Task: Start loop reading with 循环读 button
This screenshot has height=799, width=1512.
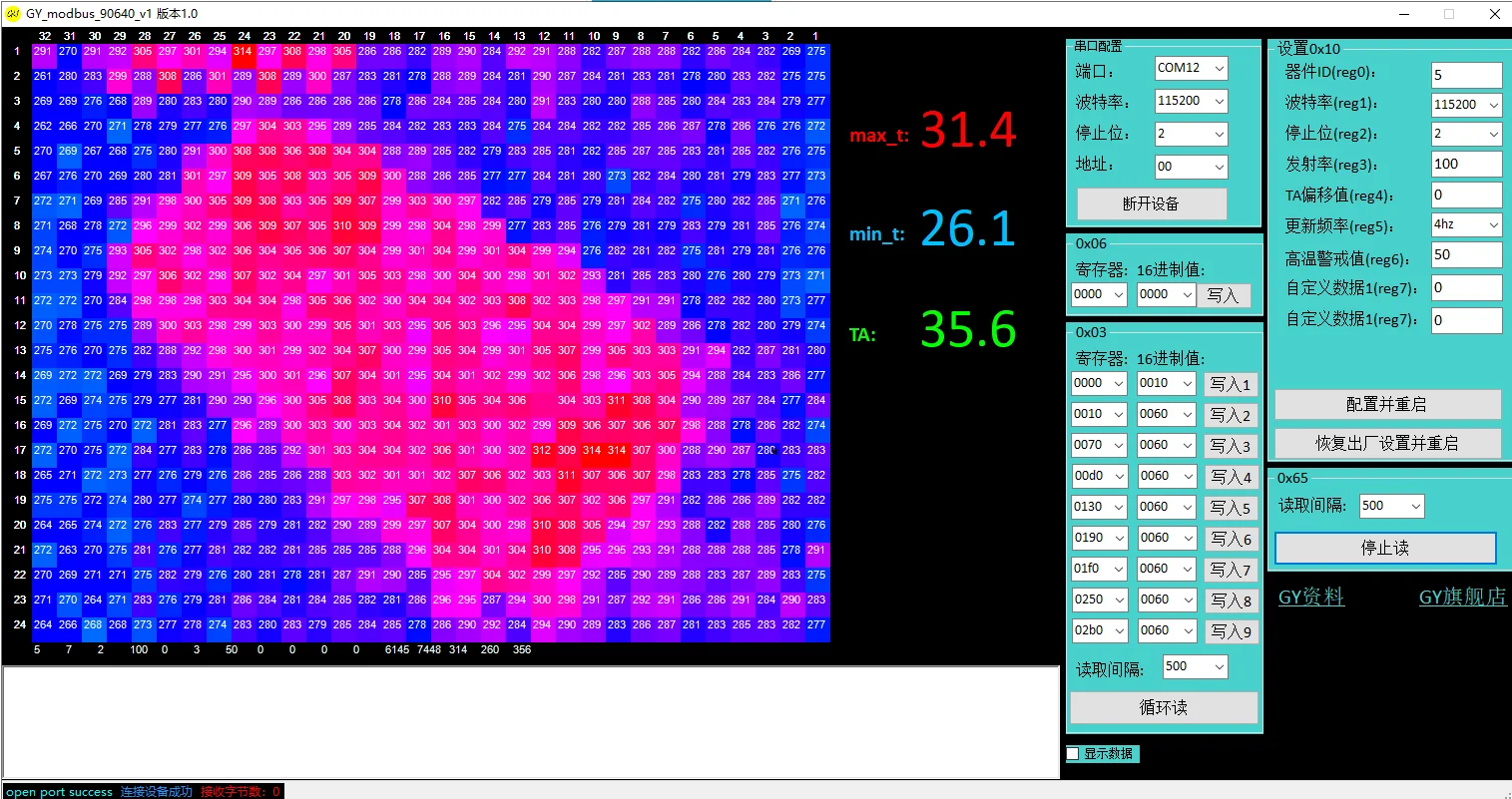Action: 1163,707
